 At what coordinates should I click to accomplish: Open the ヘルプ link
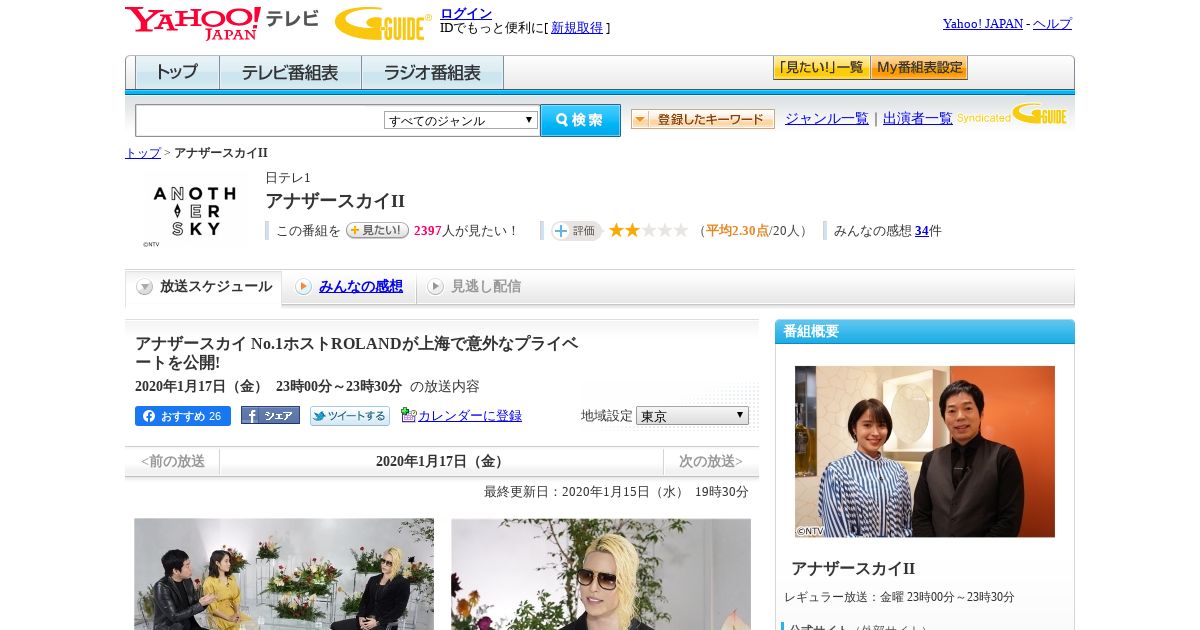pyautogui.click(x=1052, y=23)
